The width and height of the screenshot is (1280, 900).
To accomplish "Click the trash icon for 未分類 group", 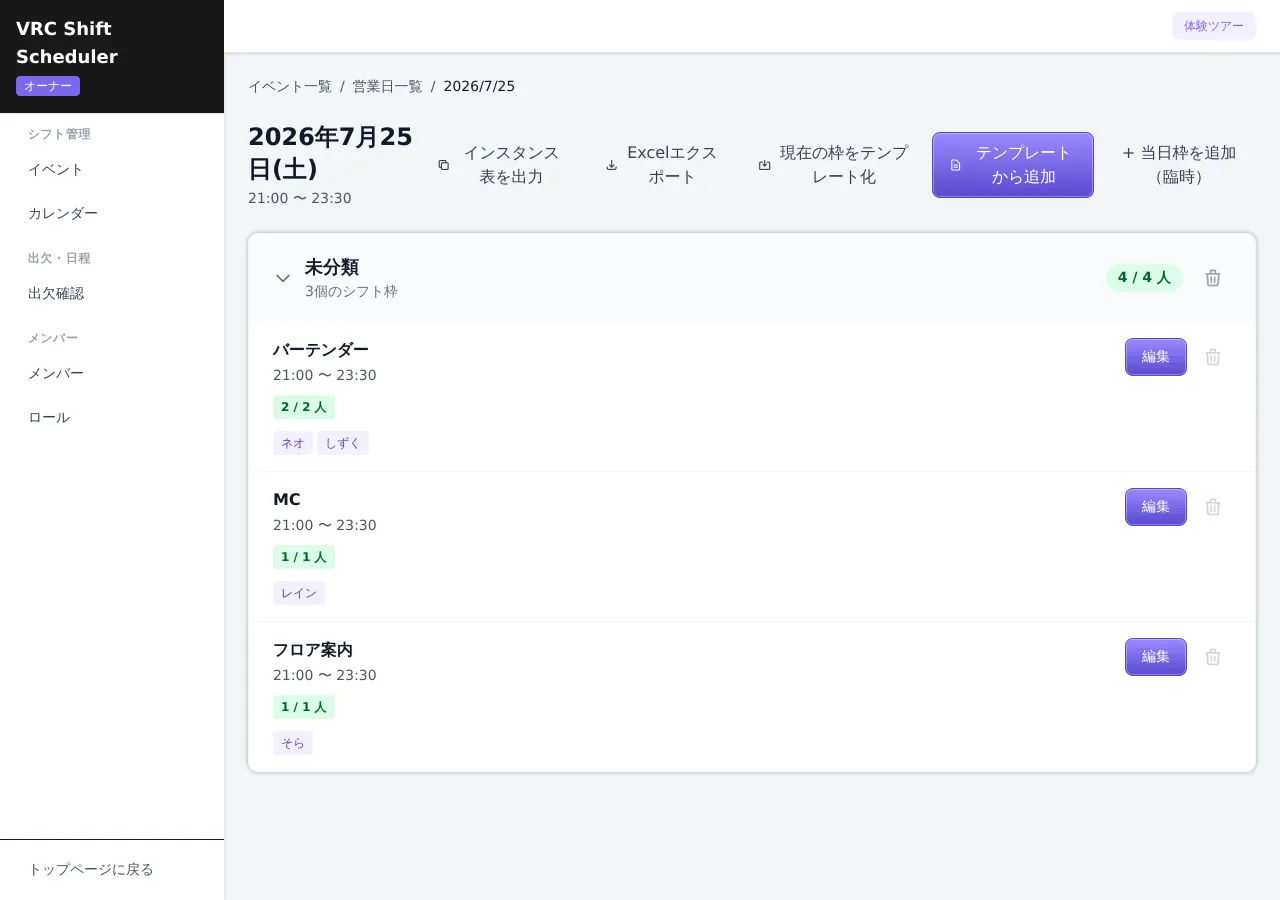I will click(x=1213, y=278).
